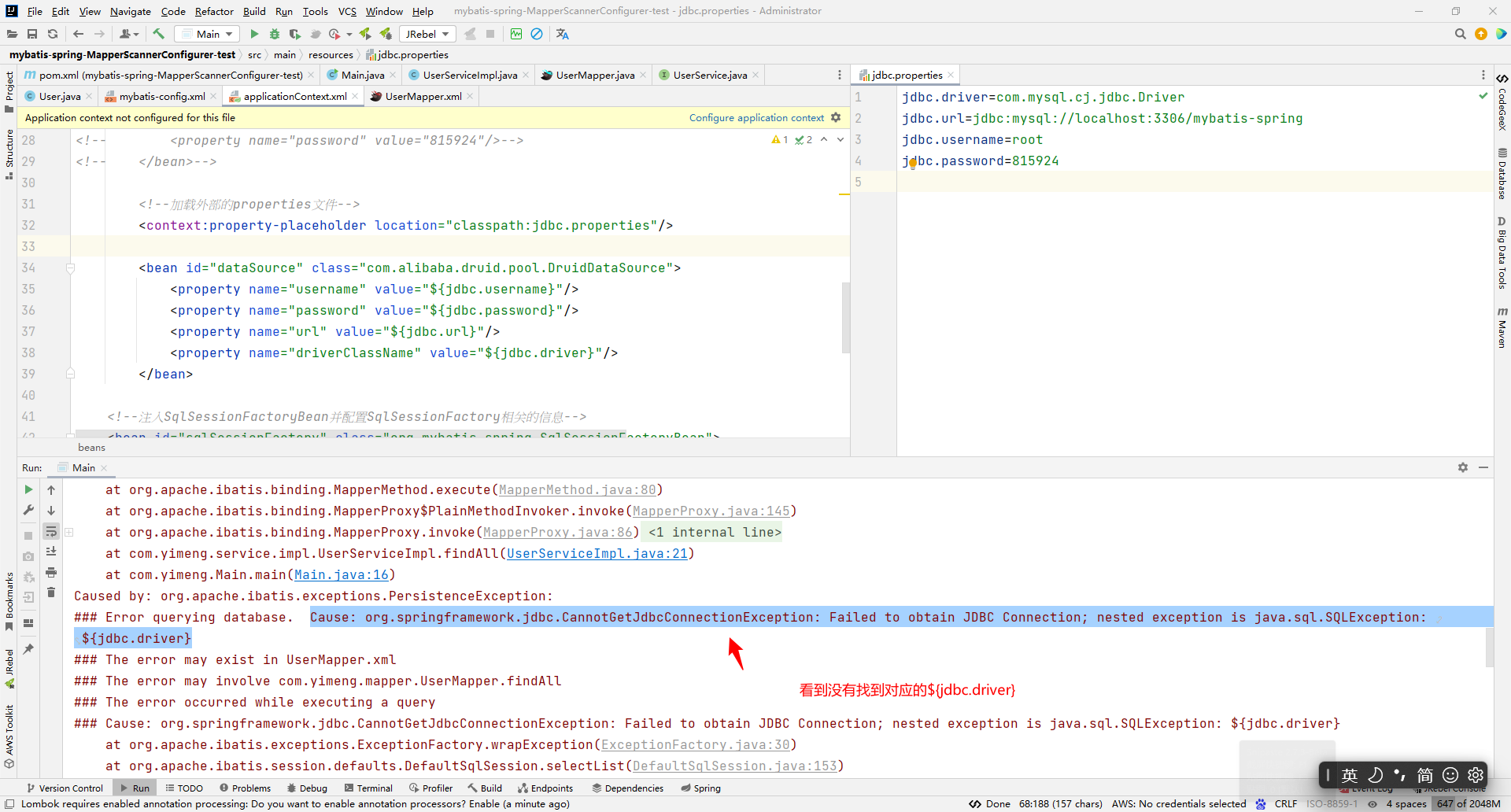The image size is (1511, 812).
Task: Rerun Main in the Run panel
Action: tap(28, 489)
